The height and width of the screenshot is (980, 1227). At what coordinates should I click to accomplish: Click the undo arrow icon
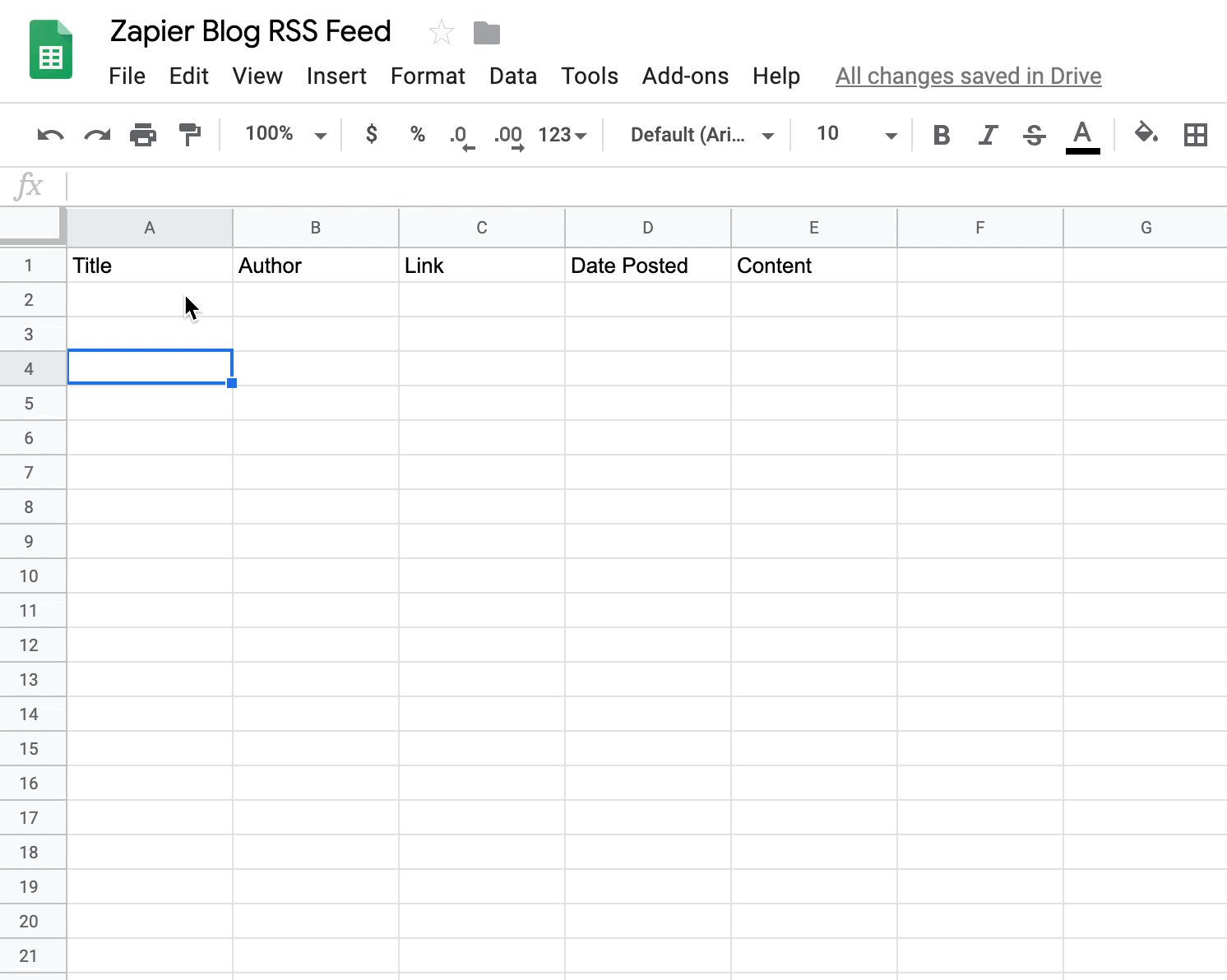pos(50,135)
